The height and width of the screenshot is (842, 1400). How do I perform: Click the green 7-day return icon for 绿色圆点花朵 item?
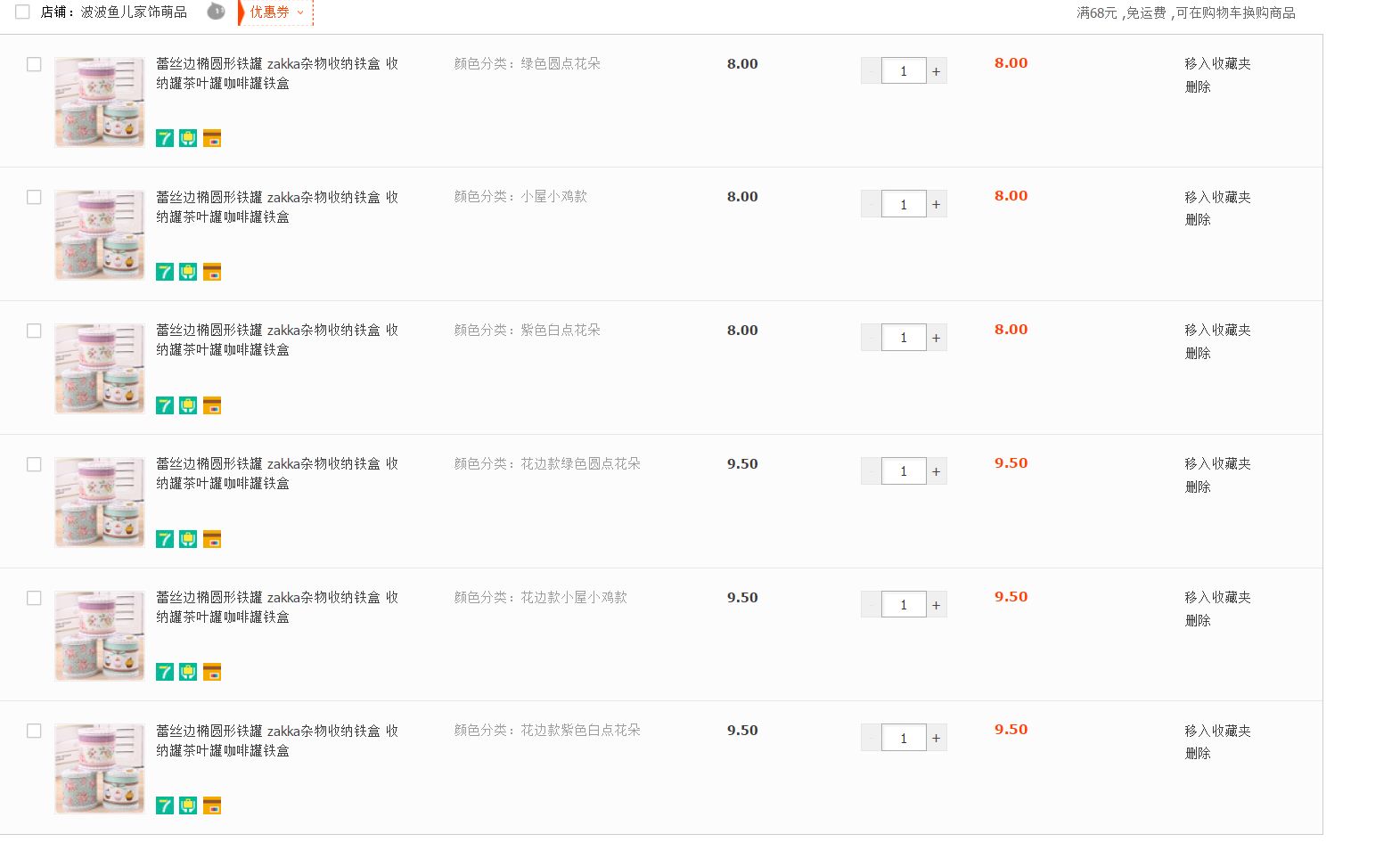tap(165, 138)
